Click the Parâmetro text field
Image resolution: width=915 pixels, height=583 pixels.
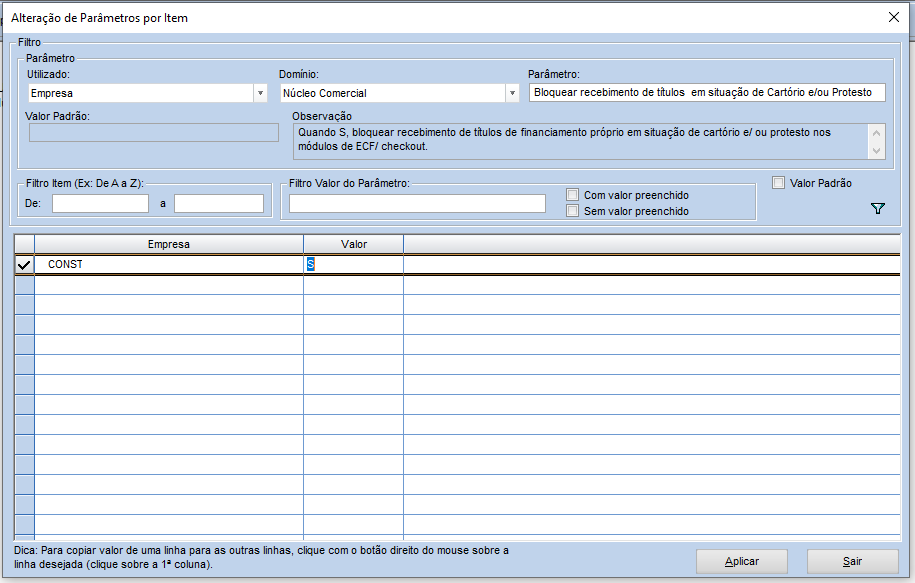[x=707, y=93]
